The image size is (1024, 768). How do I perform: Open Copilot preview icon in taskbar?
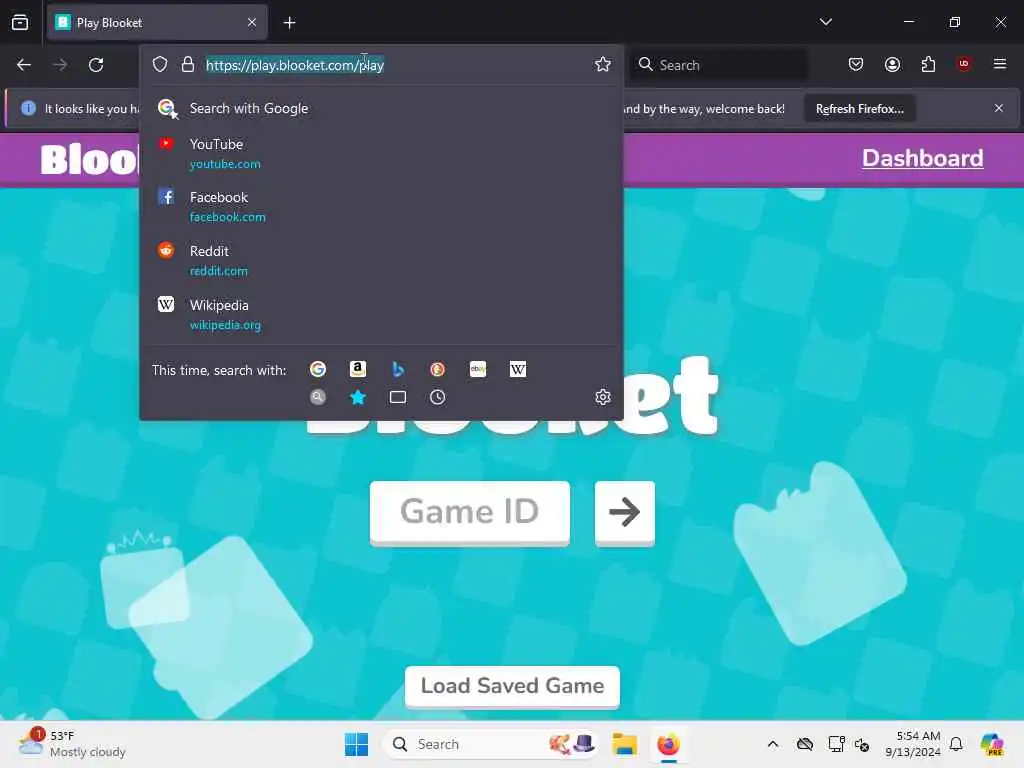991,744
